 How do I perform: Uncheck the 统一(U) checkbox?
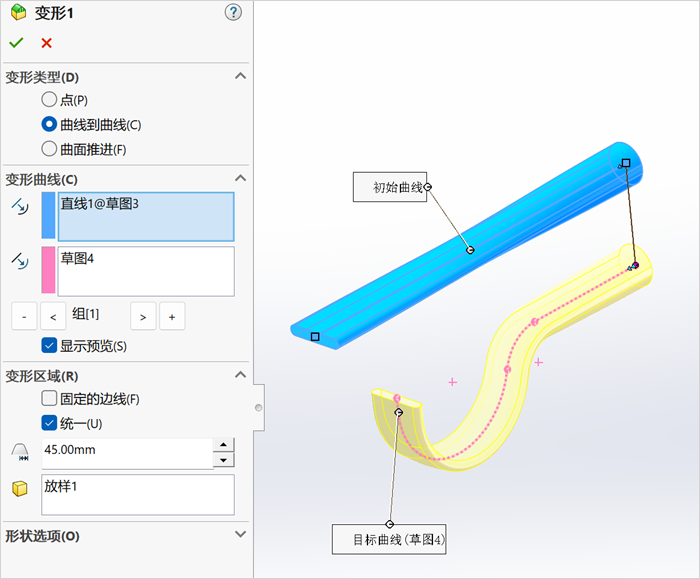(49, 423)
